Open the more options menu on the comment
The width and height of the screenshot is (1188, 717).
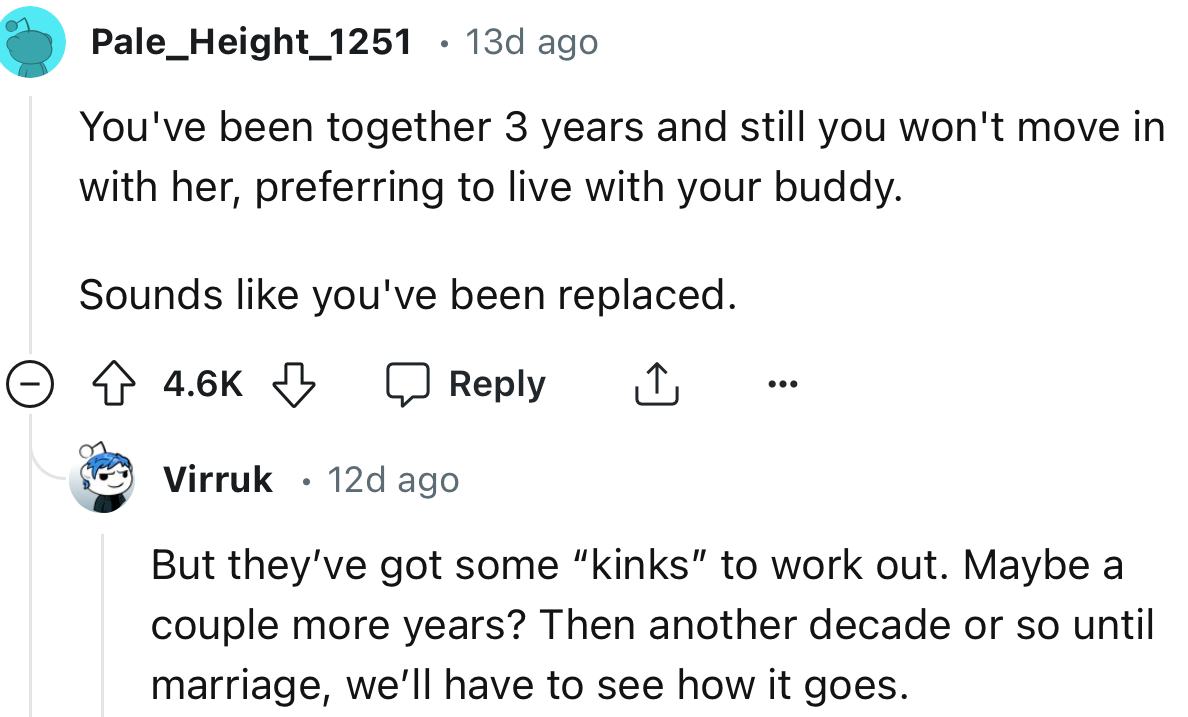tap(784, 383)
